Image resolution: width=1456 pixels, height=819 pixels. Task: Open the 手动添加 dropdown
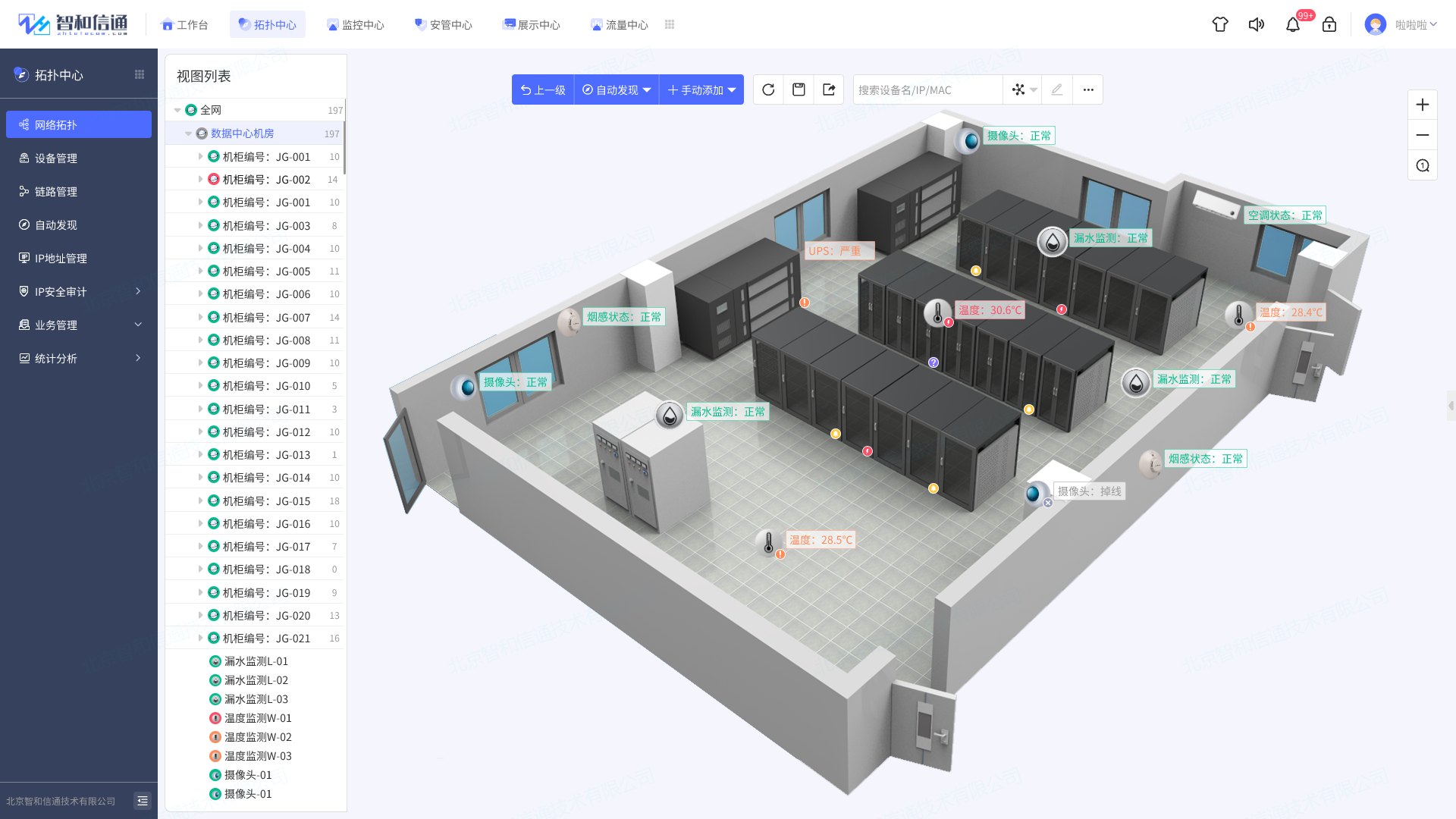click(x=701, y=89)
